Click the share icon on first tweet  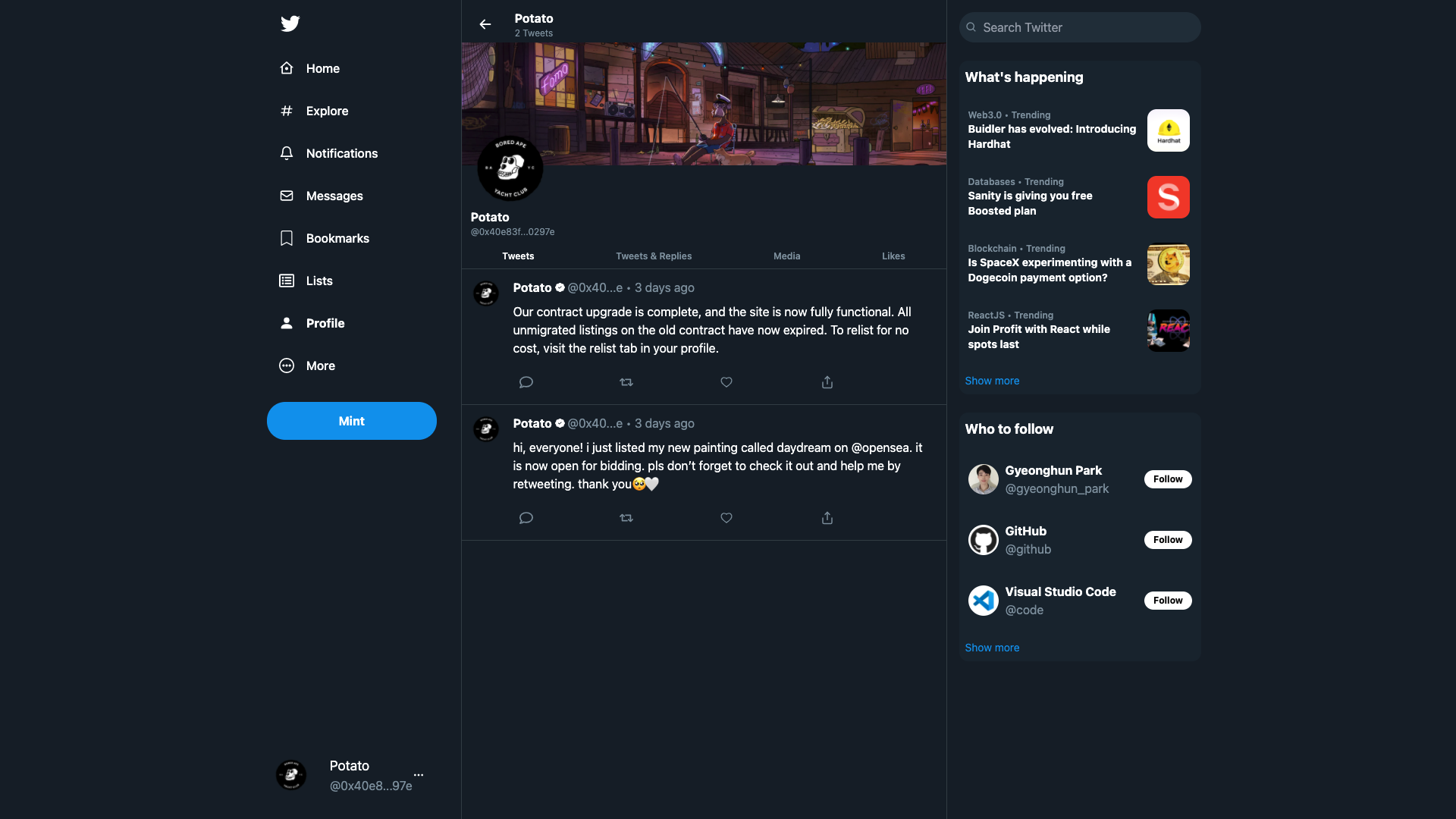[x=826, y=382]
